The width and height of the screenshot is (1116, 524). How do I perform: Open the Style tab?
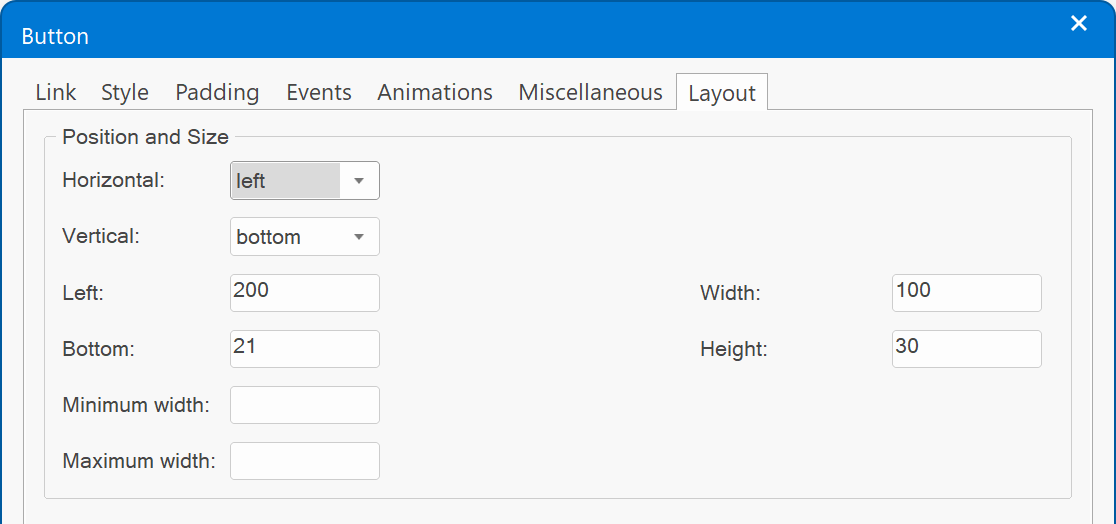(x=125, y=93)
